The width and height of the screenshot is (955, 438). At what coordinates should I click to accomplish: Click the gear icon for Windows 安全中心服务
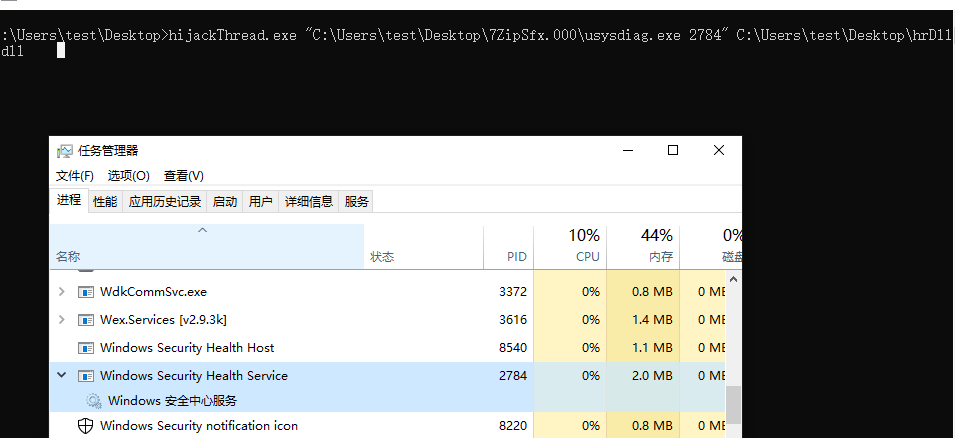click(93, 401)
